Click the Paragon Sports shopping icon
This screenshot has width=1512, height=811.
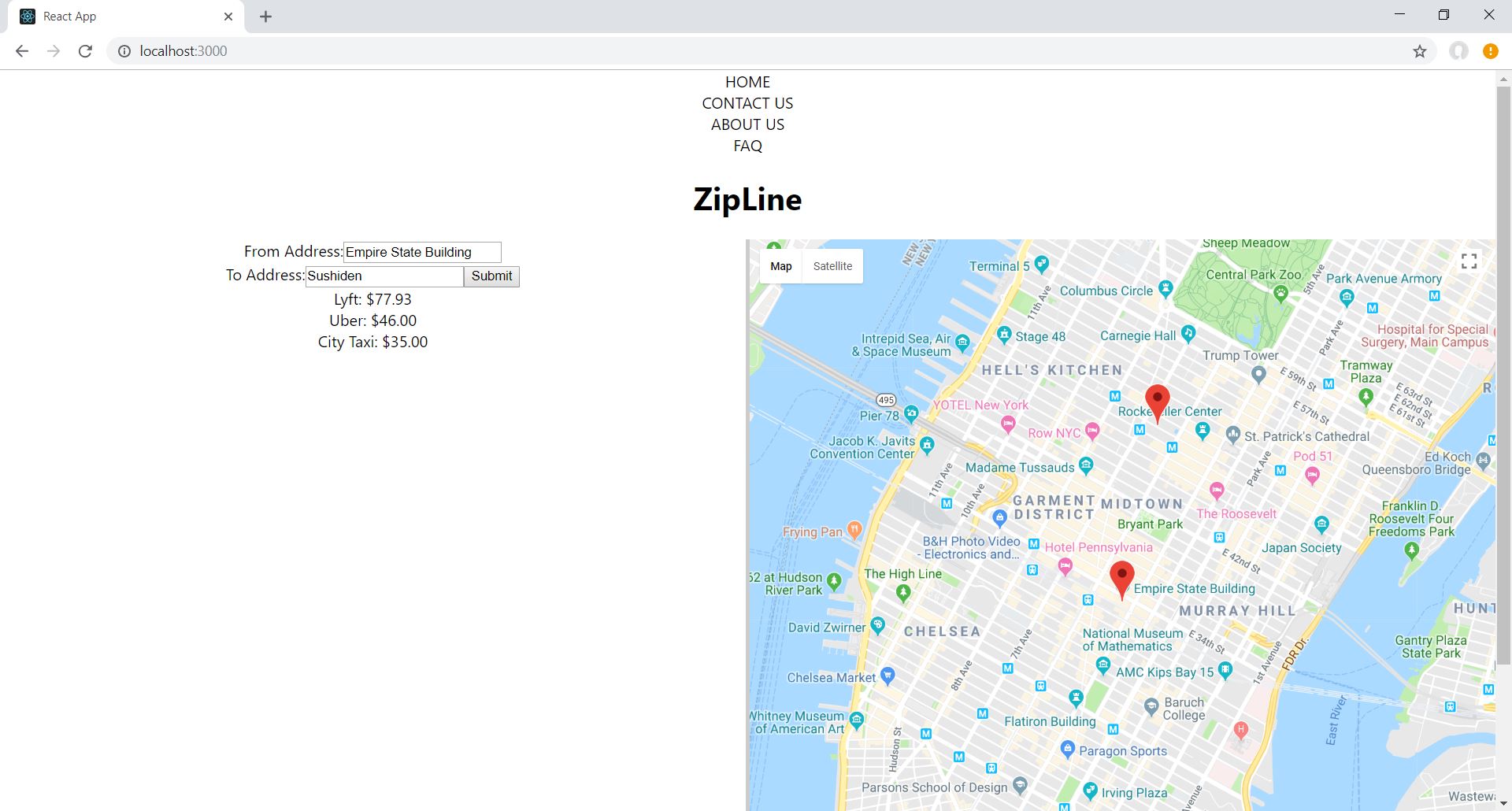(1068, 749)
